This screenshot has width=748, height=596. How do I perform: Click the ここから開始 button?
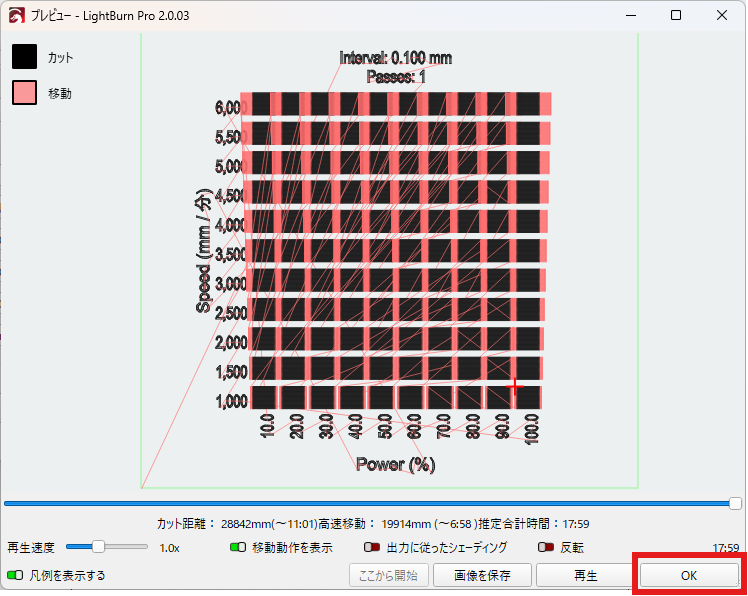(x=389, y=575)
